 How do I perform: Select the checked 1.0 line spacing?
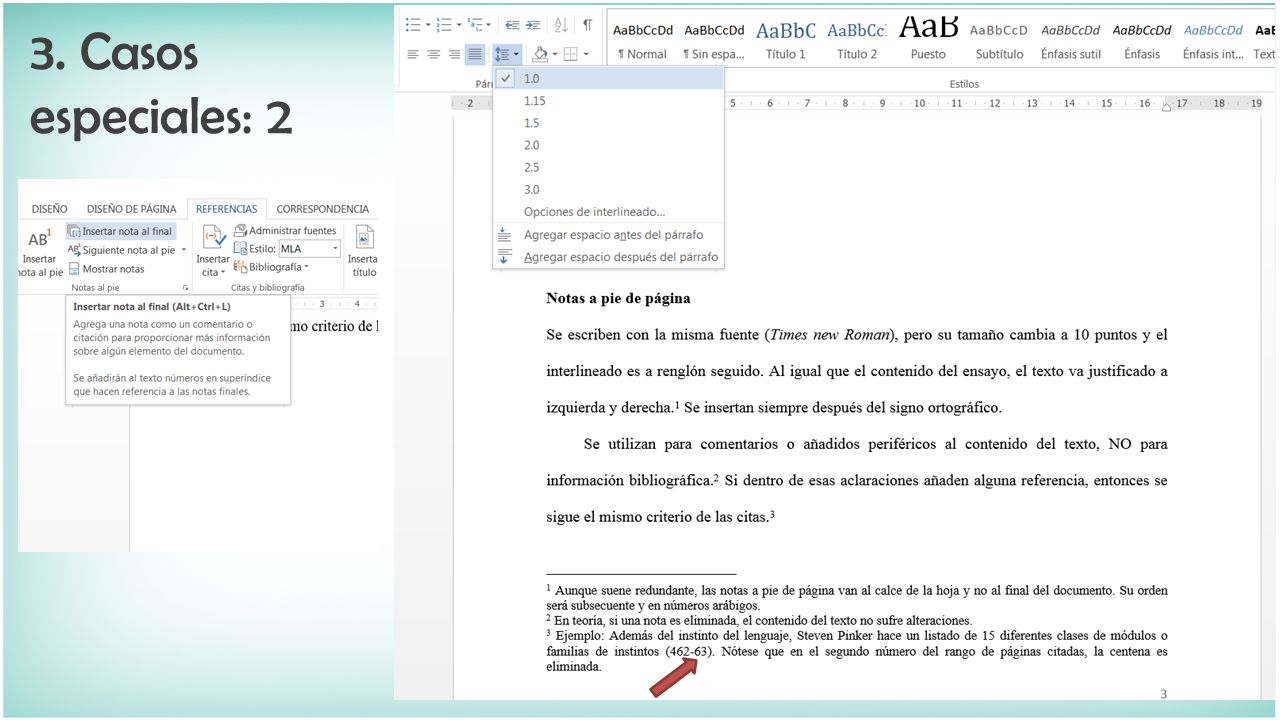point(607,78)
